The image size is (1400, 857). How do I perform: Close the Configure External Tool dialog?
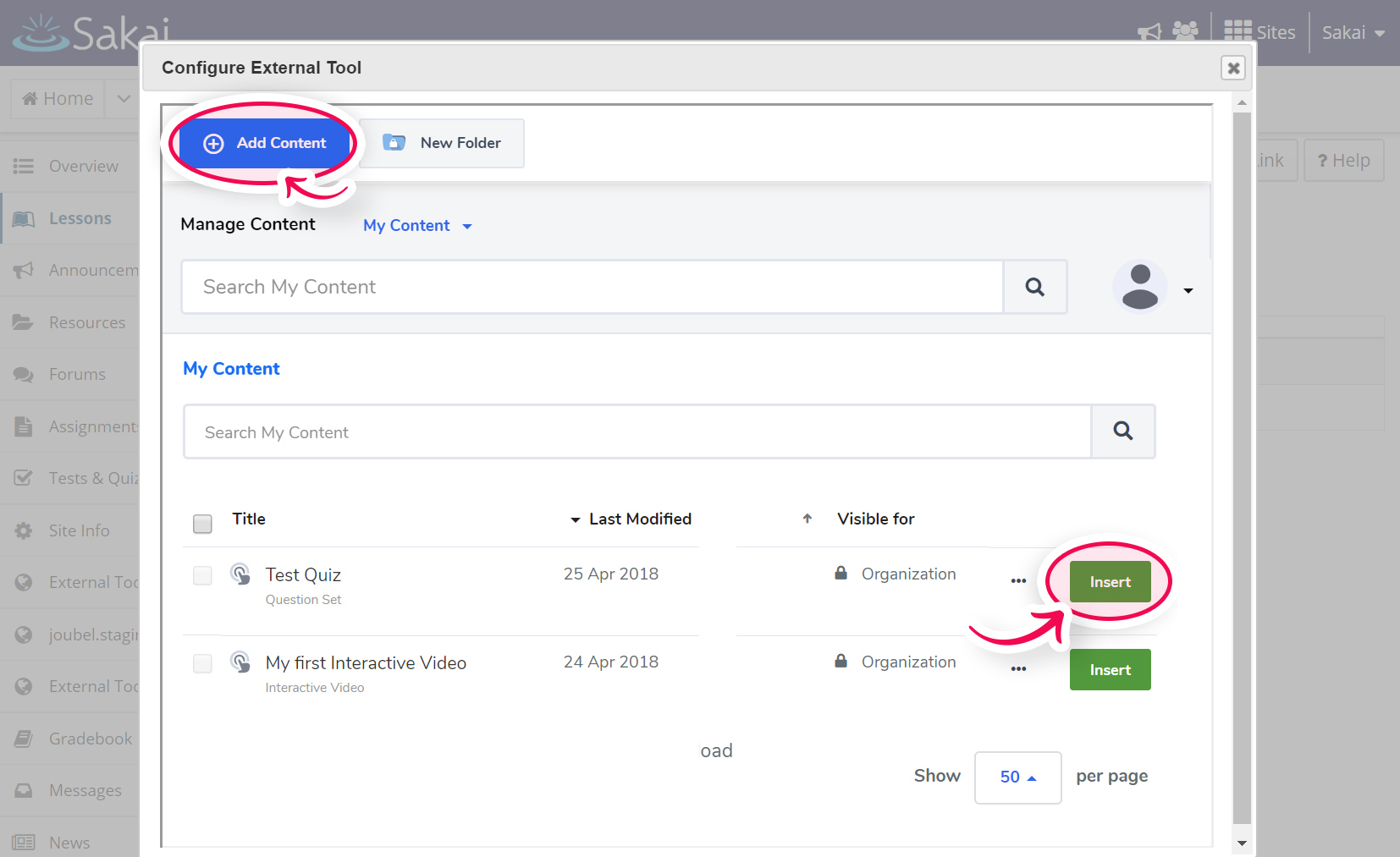1233,68
